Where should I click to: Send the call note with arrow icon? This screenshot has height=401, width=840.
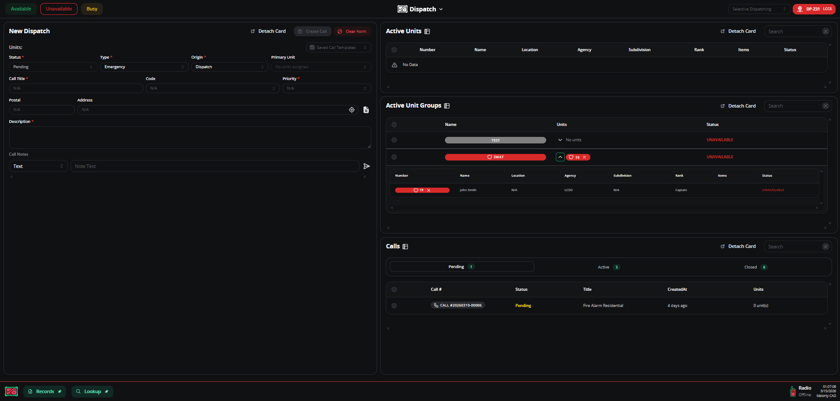[366, 166]
